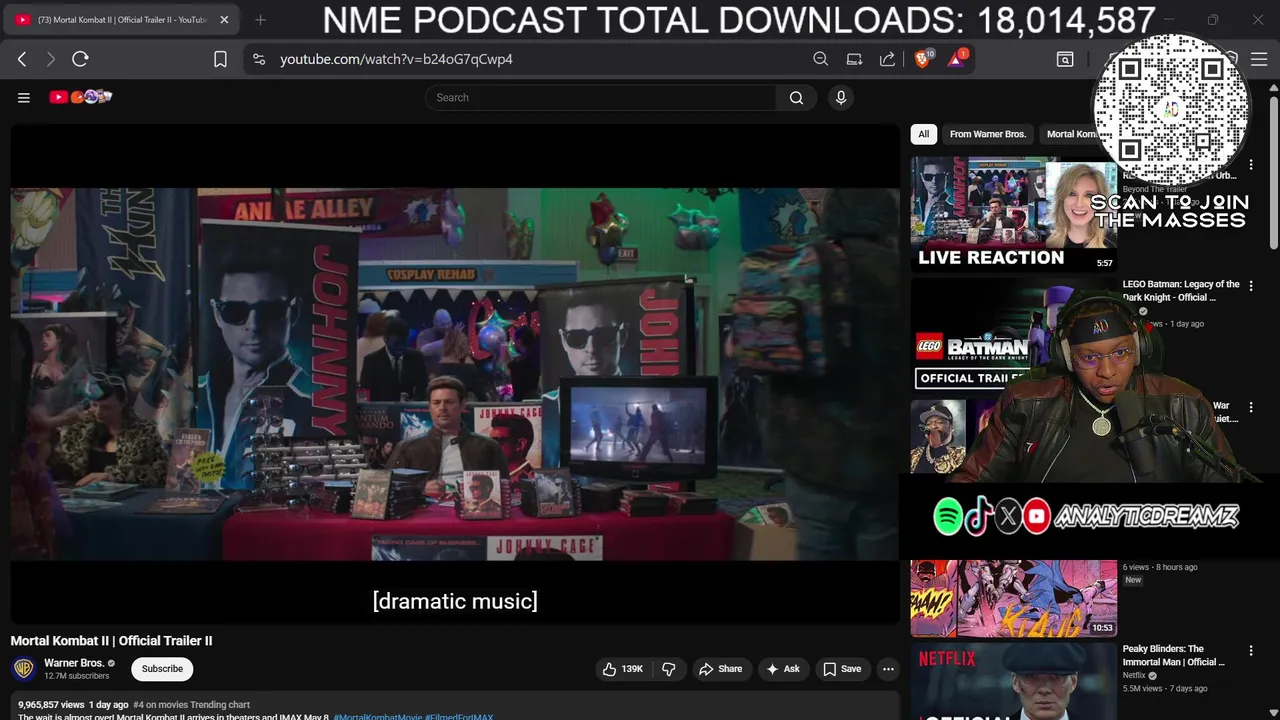
Task: Open Brave Rewards triangle icon
Action: click(x=957, y=59)
